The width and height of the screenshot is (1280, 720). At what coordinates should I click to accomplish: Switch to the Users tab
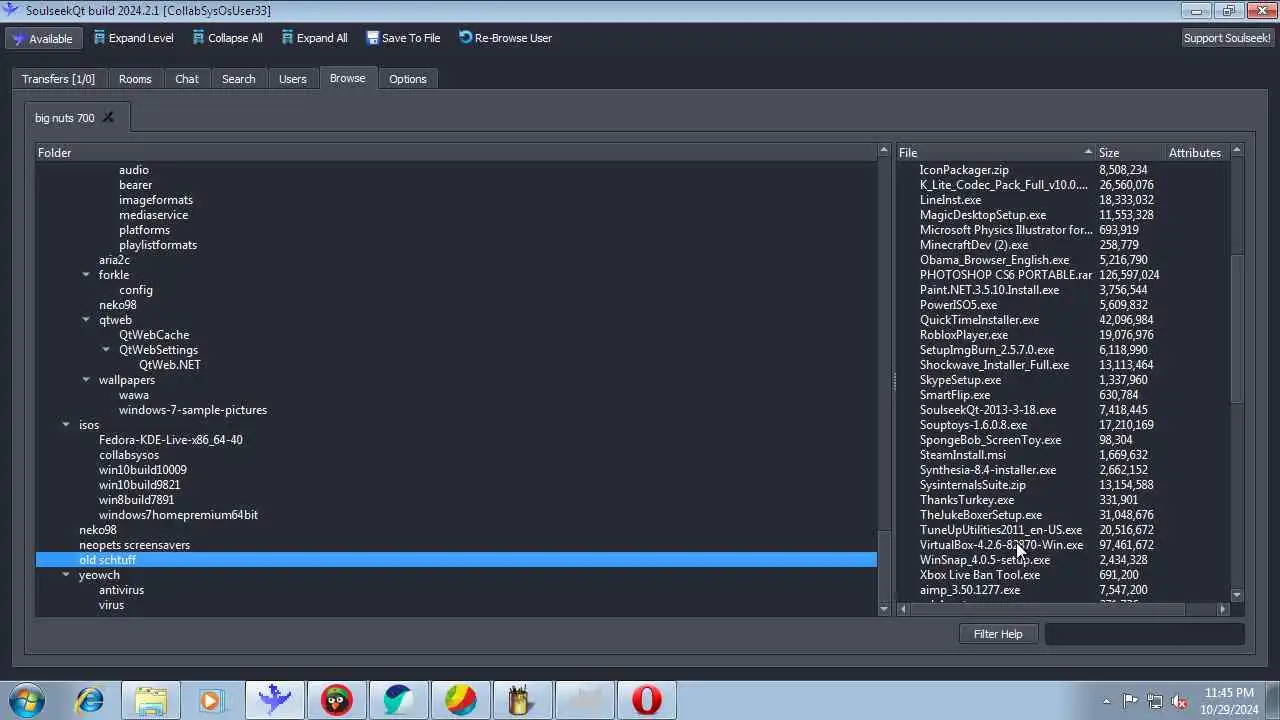(x=293, y=79)
